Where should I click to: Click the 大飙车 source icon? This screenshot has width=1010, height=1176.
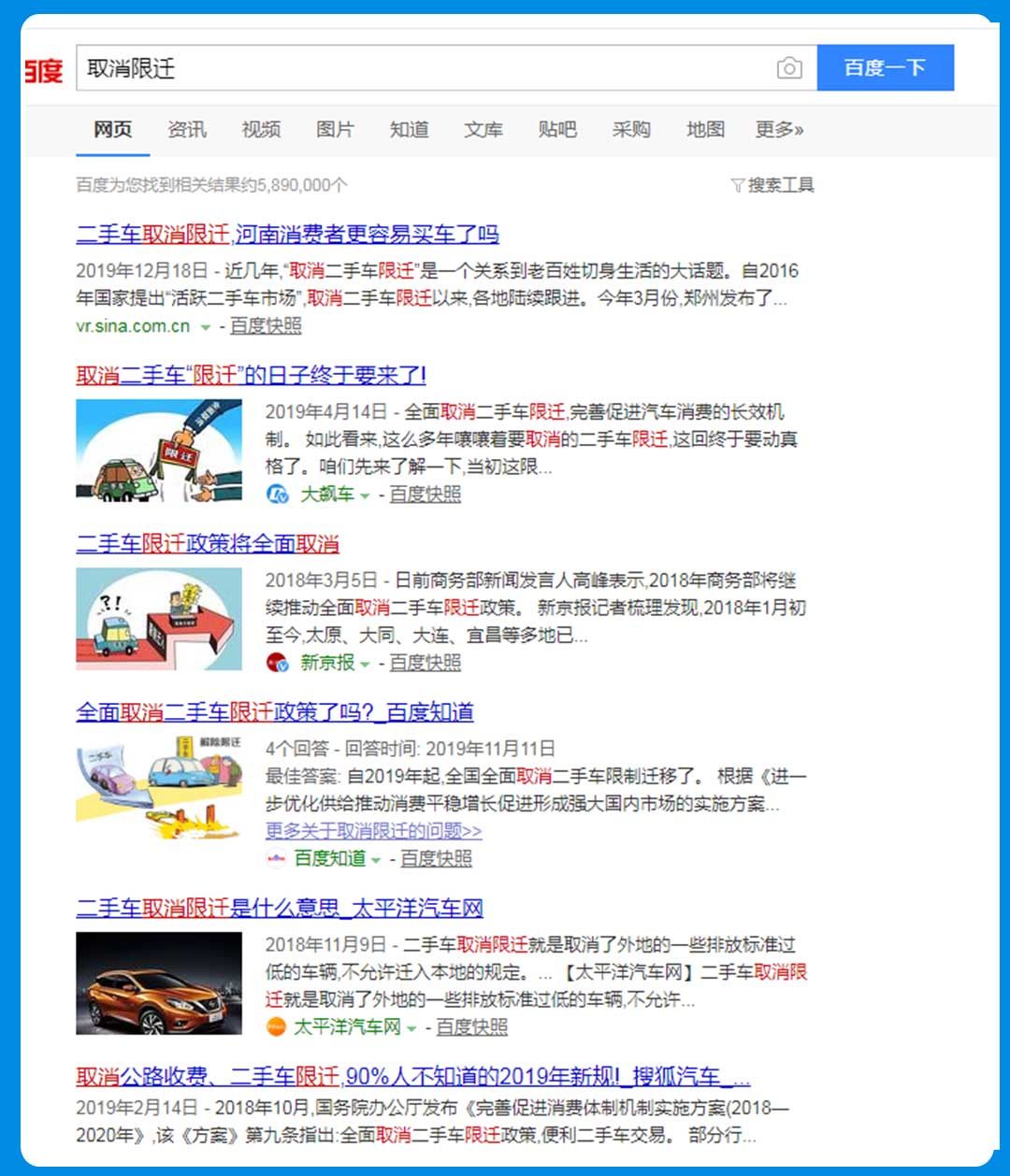tap(278, 495)
